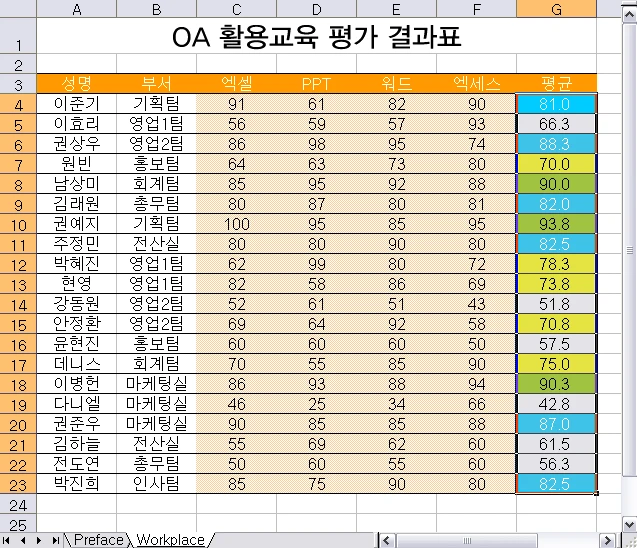This screenshot has width=637, height=548.
Task: Click average cell 90.3 for 이병헌
Action: [557, 383]
